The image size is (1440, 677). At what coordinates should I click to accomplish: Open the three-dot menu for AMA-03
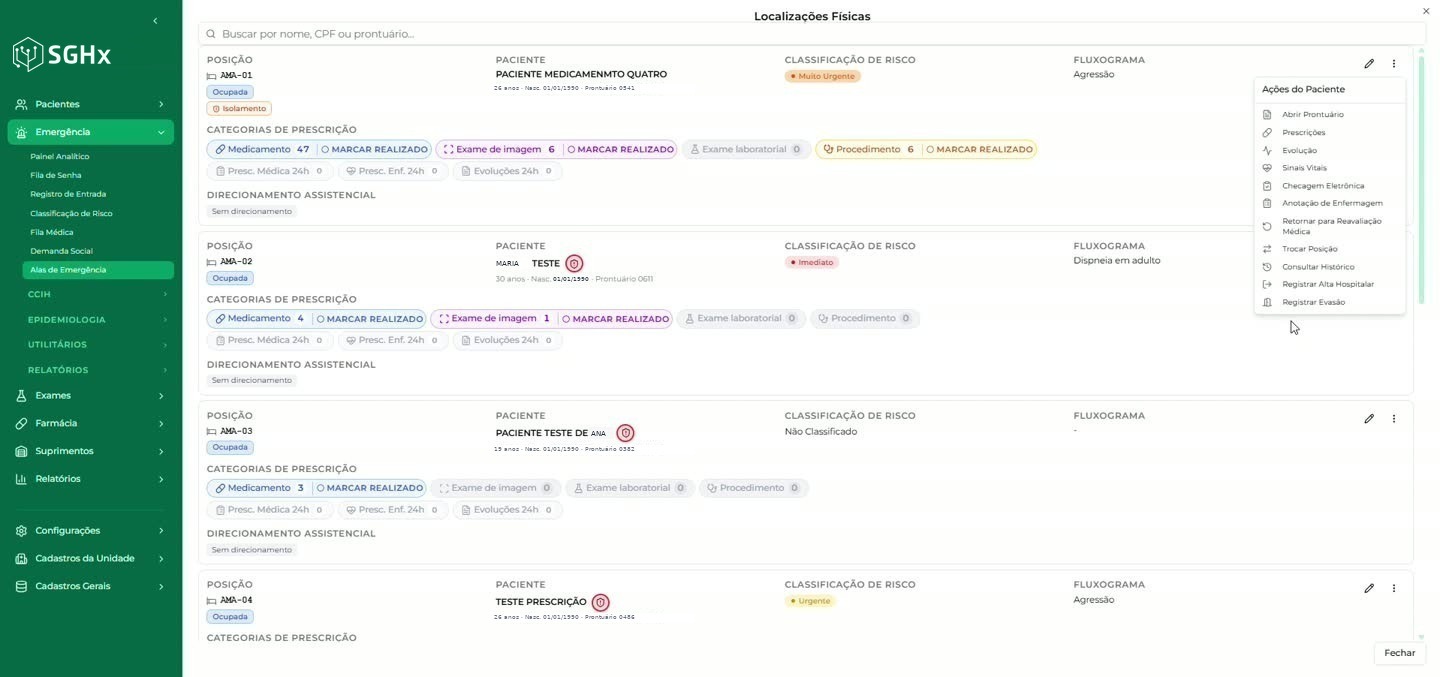click(x=1394, y=419)
